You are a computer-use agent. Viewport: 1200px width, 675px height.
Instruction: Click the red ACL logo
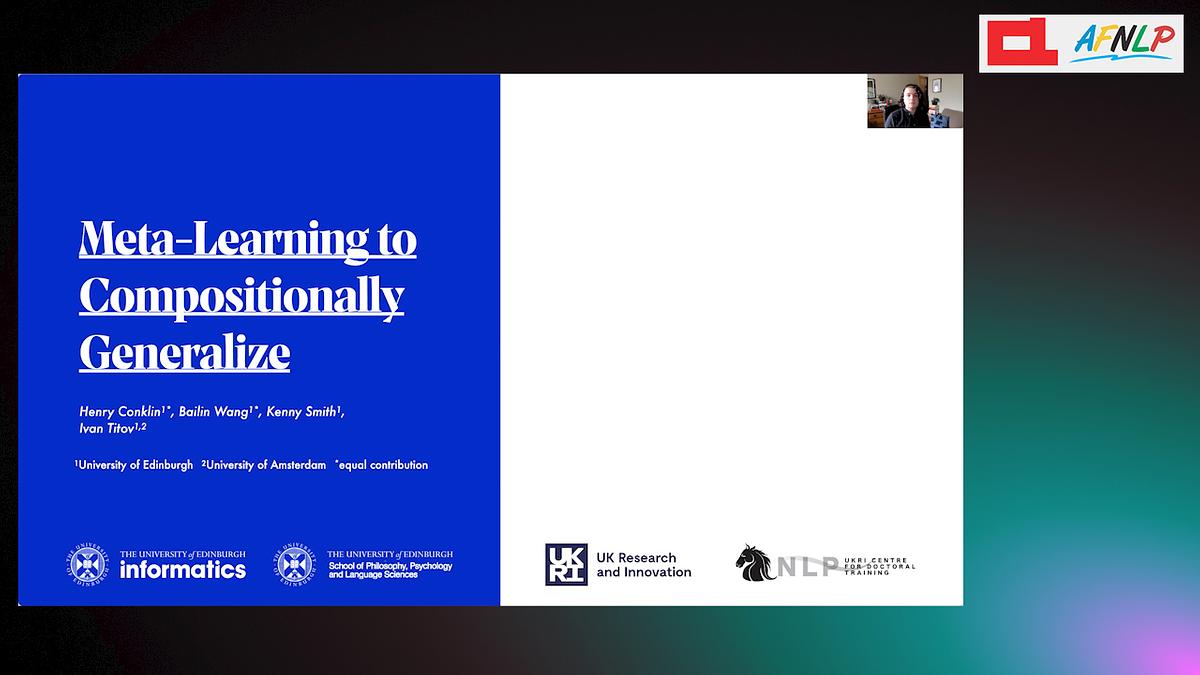tap(1020, 43)
